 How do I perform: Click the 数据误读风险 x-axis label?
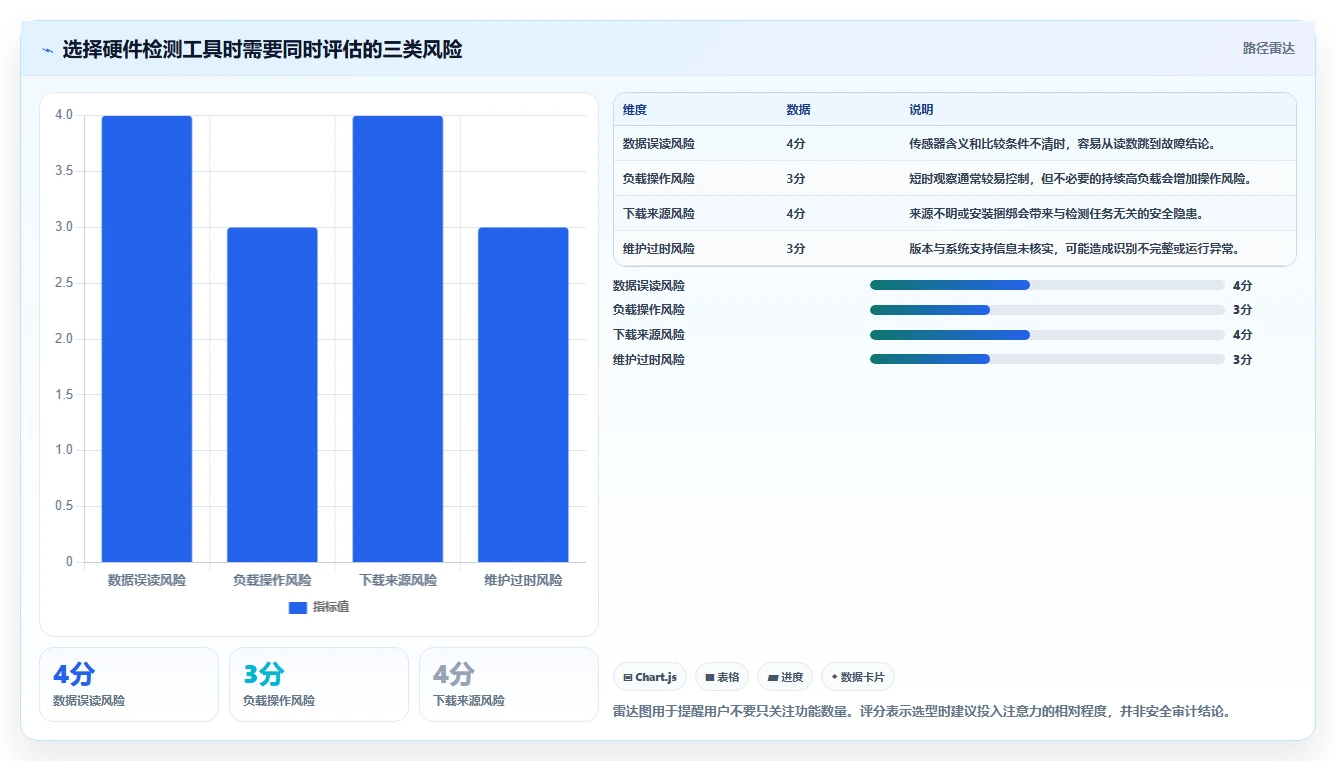coord(147,580)
